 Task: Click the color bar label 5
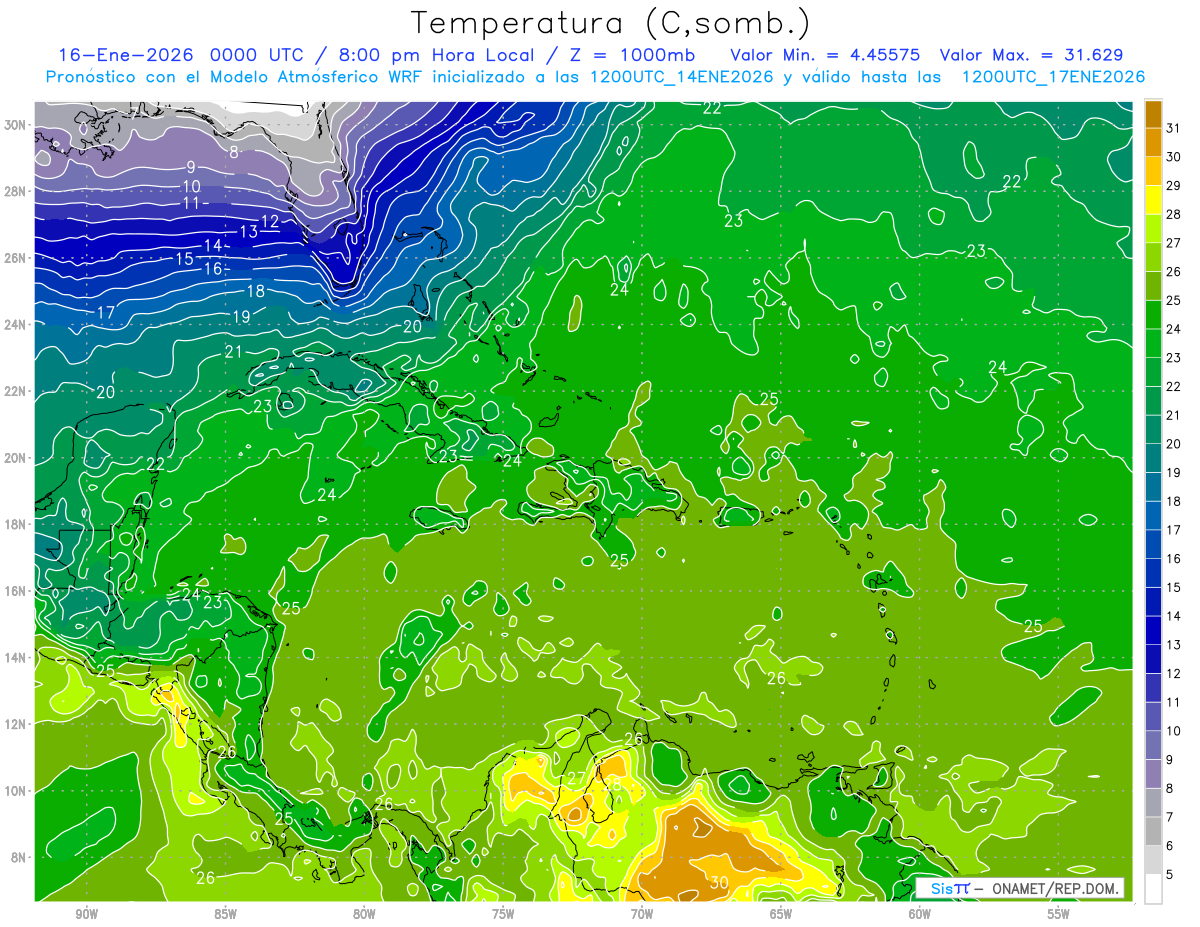point(1170,875)
